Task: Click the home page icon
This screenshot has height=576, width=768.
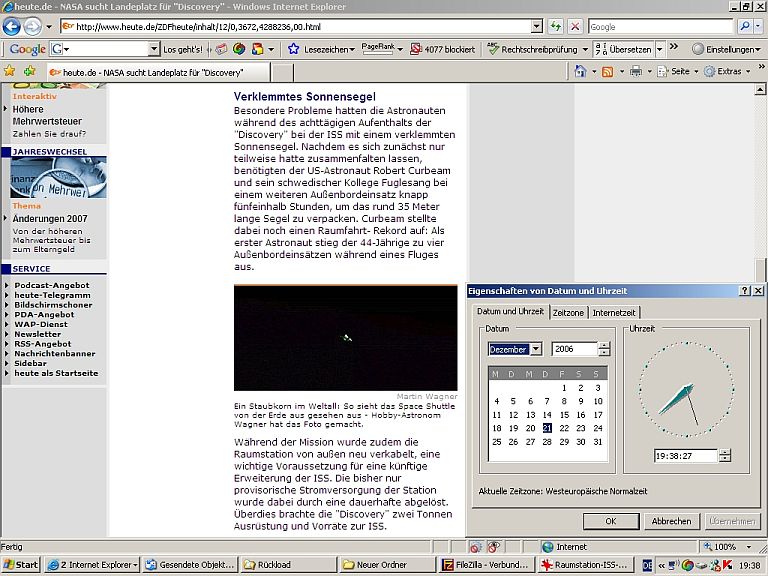Action: tap(580, 72)
